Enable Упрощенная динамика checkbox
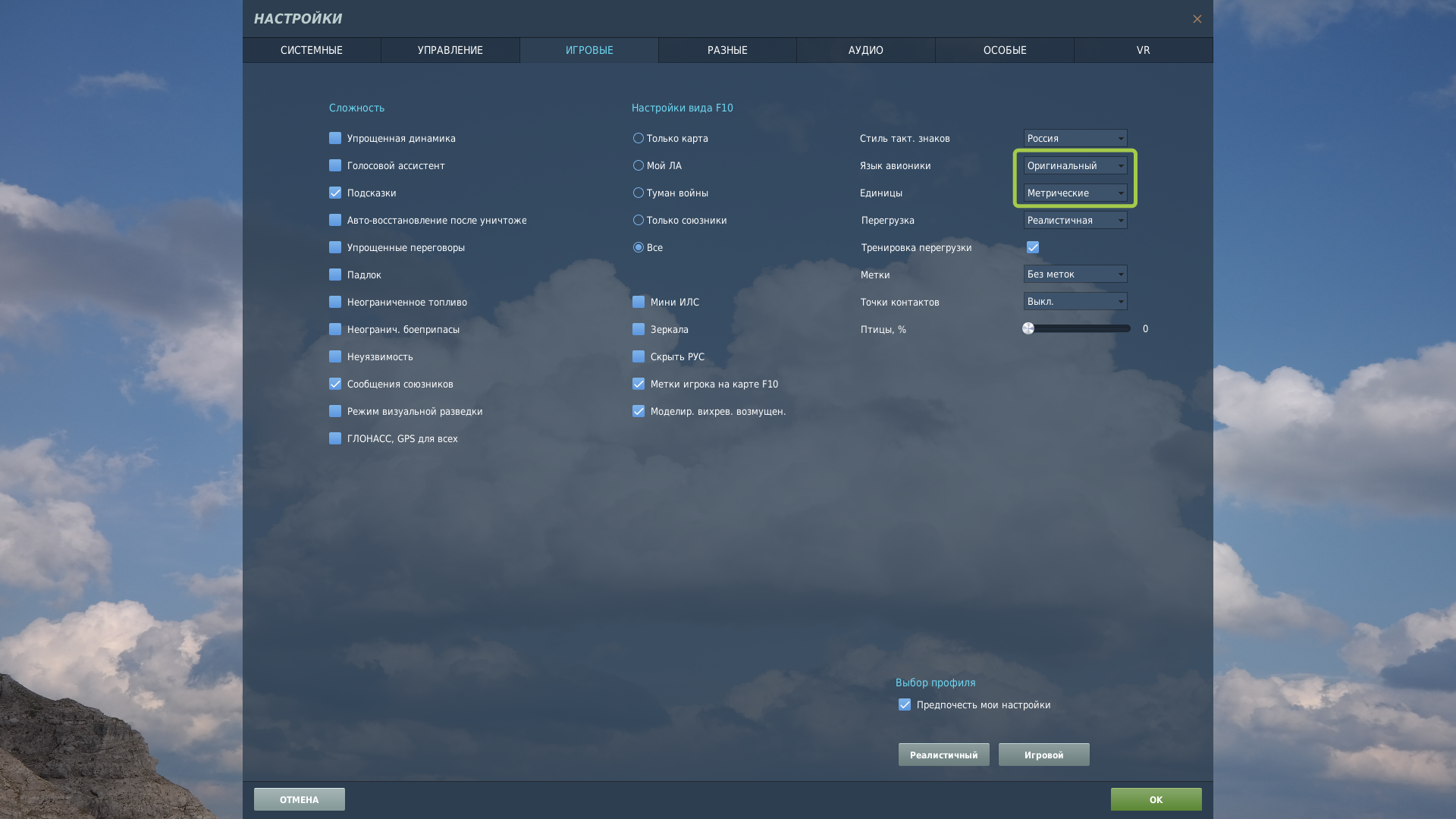Screen dimensions: 1456x819 [335, 138]
